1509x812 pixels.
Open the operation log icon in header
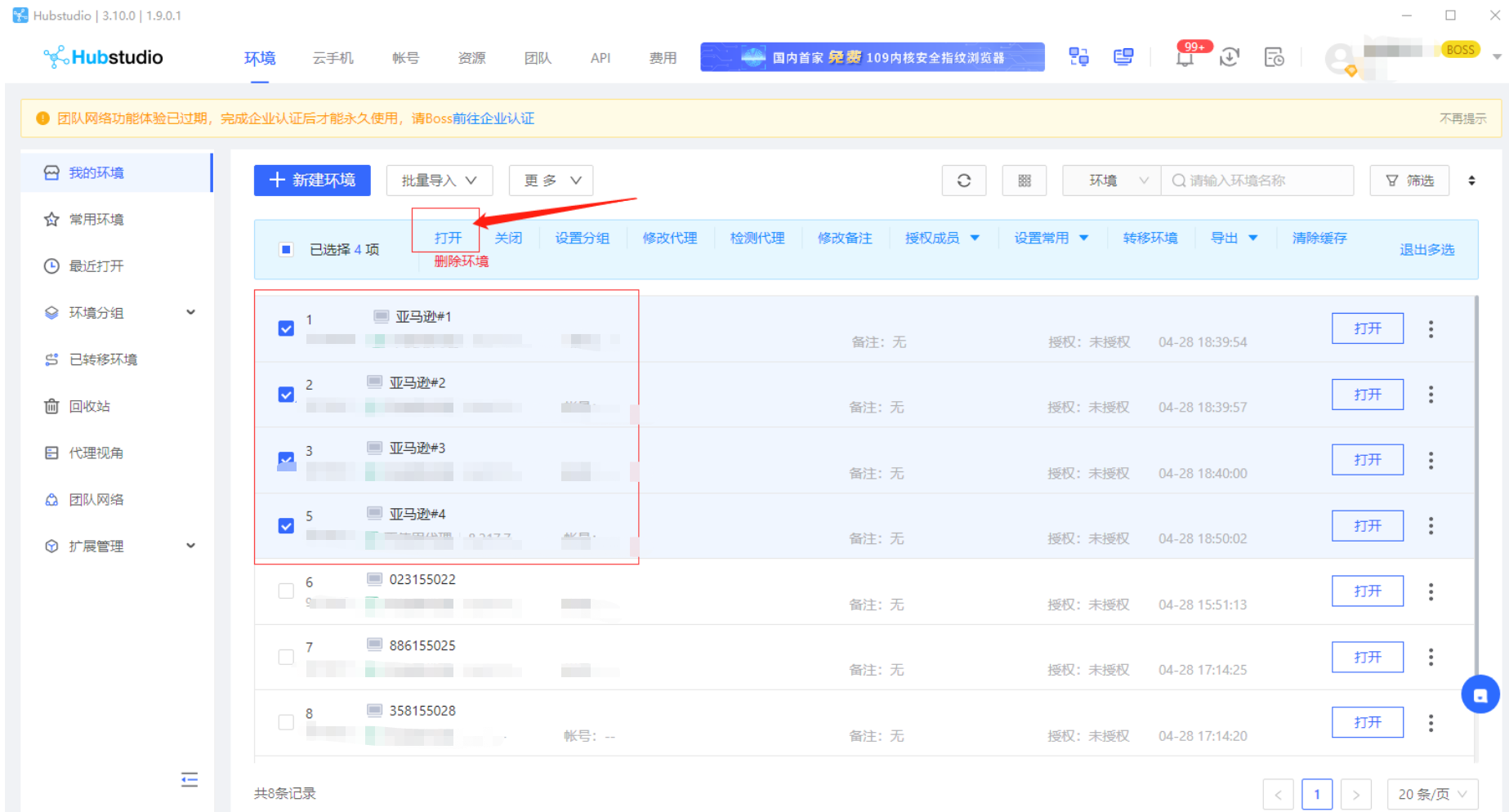(x=1275, y=57)
